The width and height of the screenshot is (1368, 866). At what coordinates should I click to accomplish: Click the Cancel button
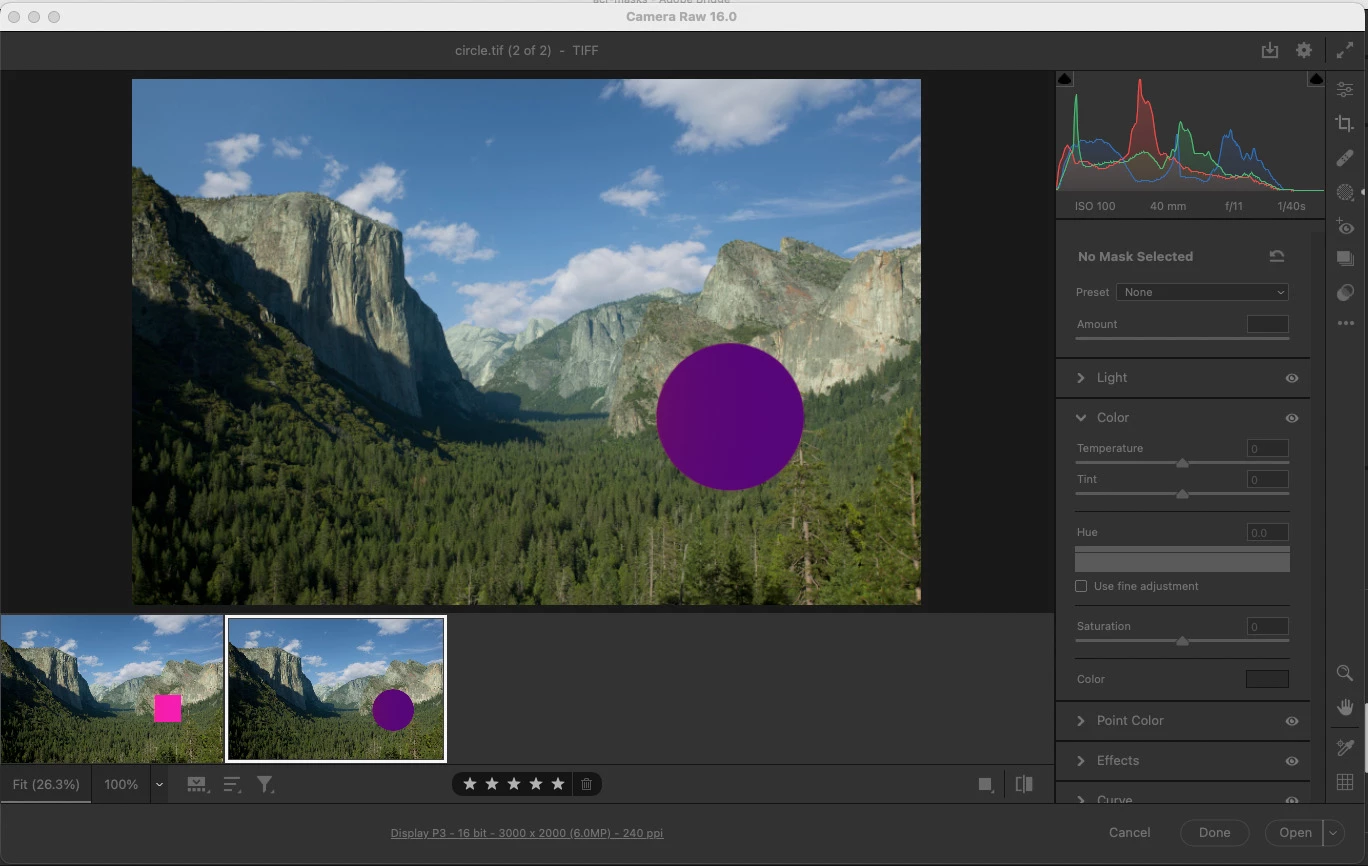click(x=1130, y=832)
